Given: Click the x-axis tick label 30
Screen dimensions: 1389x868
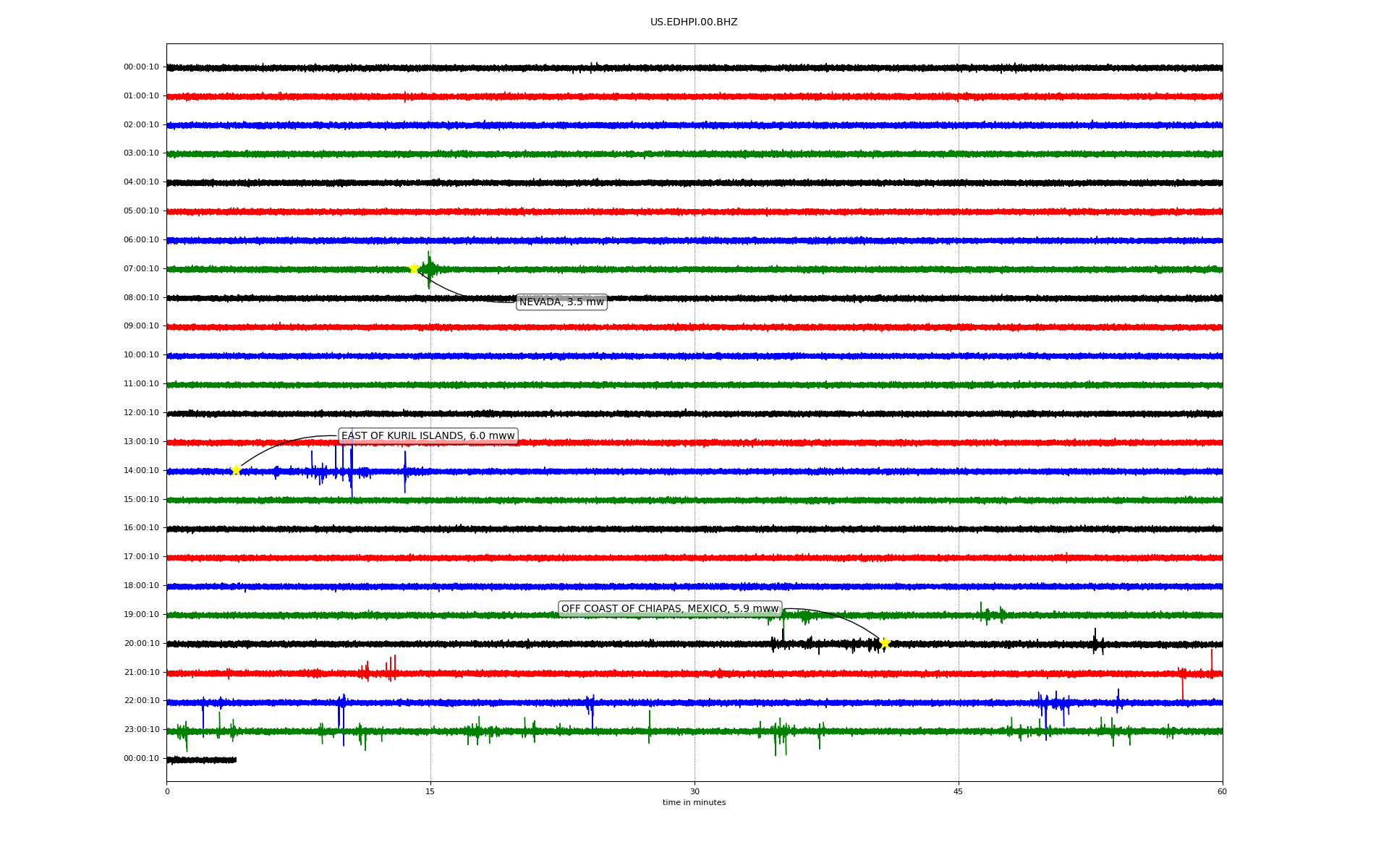Looking at the screenshot, I should pos(694,791).
